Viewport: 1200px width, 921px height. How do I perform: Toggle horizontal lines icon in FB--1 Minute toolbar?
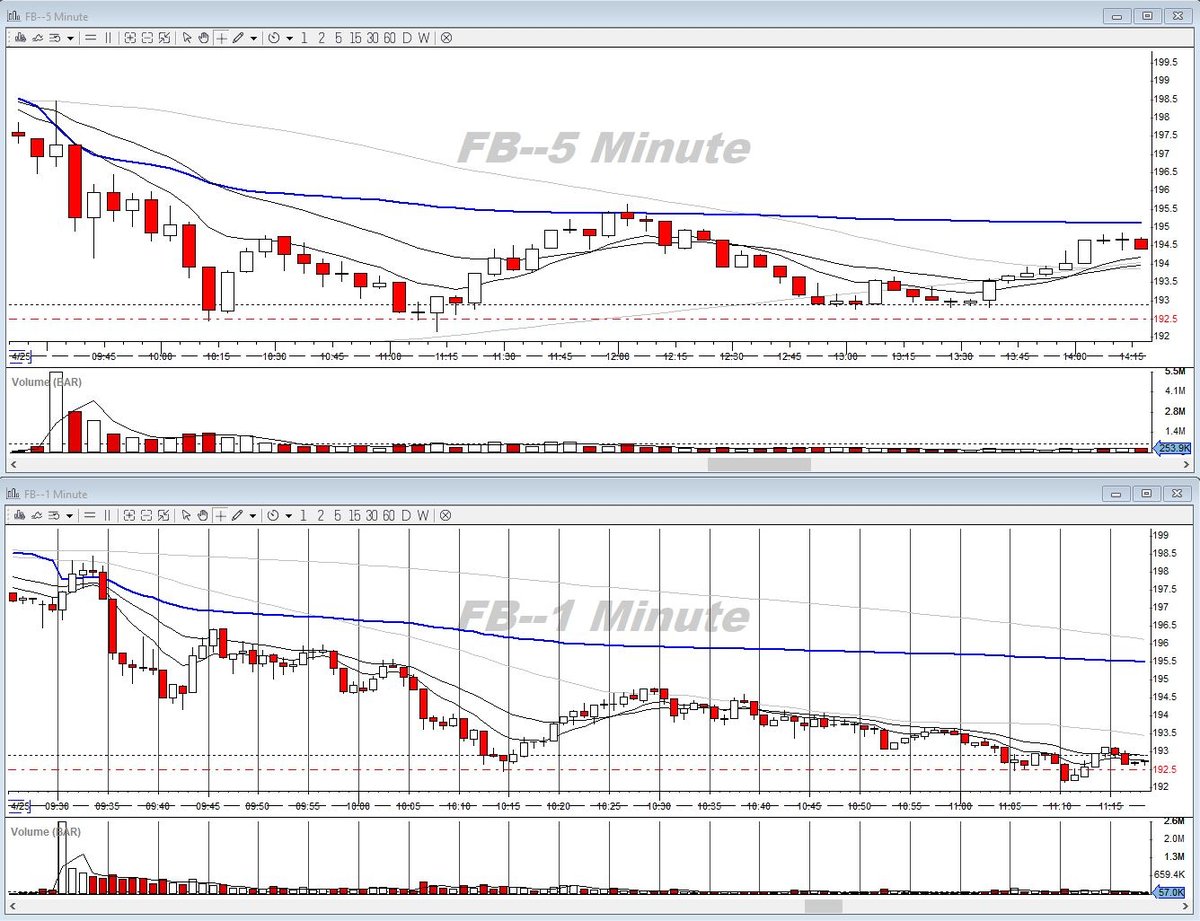(x=90, y=515)
